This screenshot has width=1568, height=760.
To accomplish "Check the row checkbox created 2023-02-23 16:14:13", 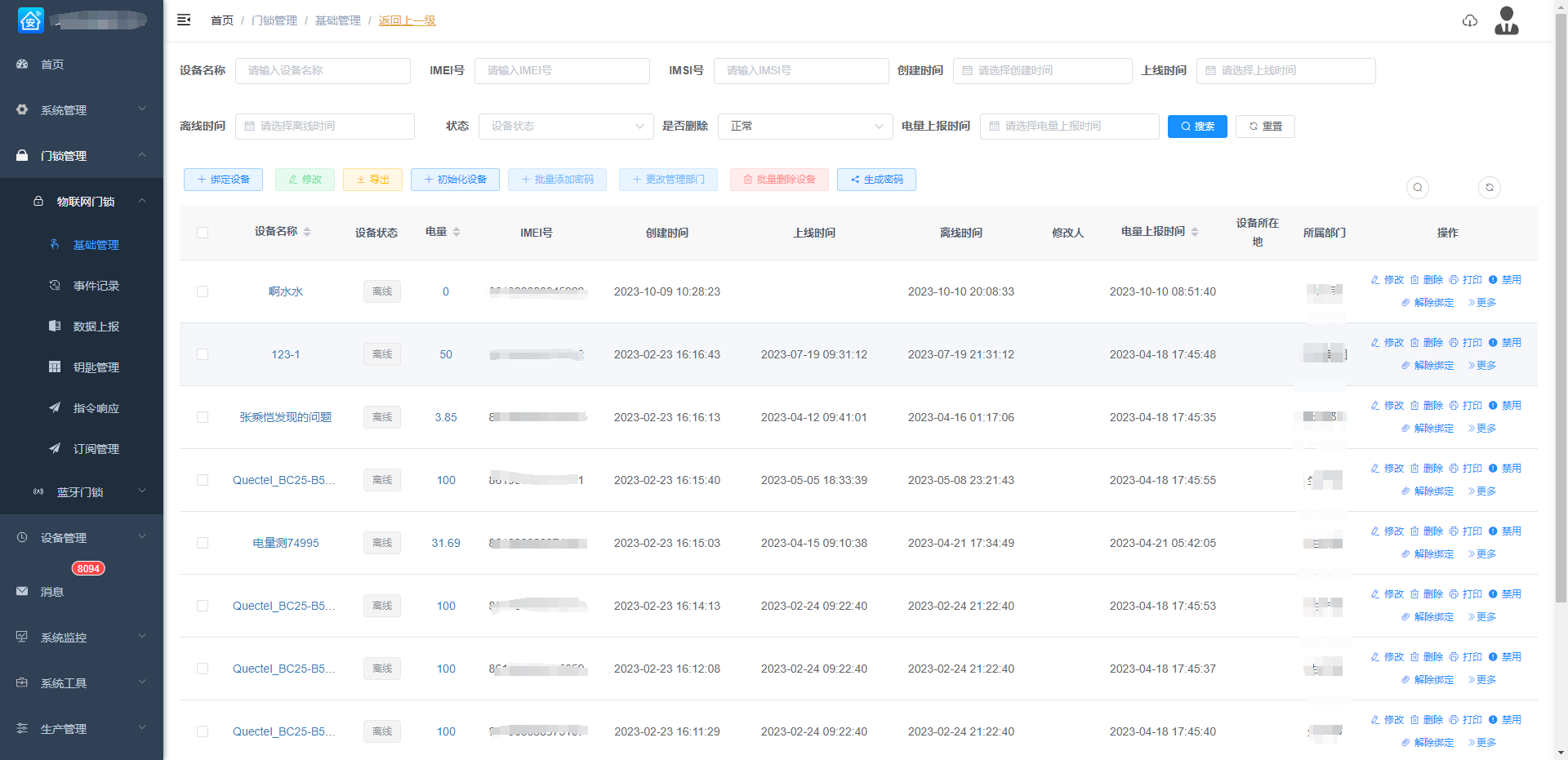I will 203,606.
